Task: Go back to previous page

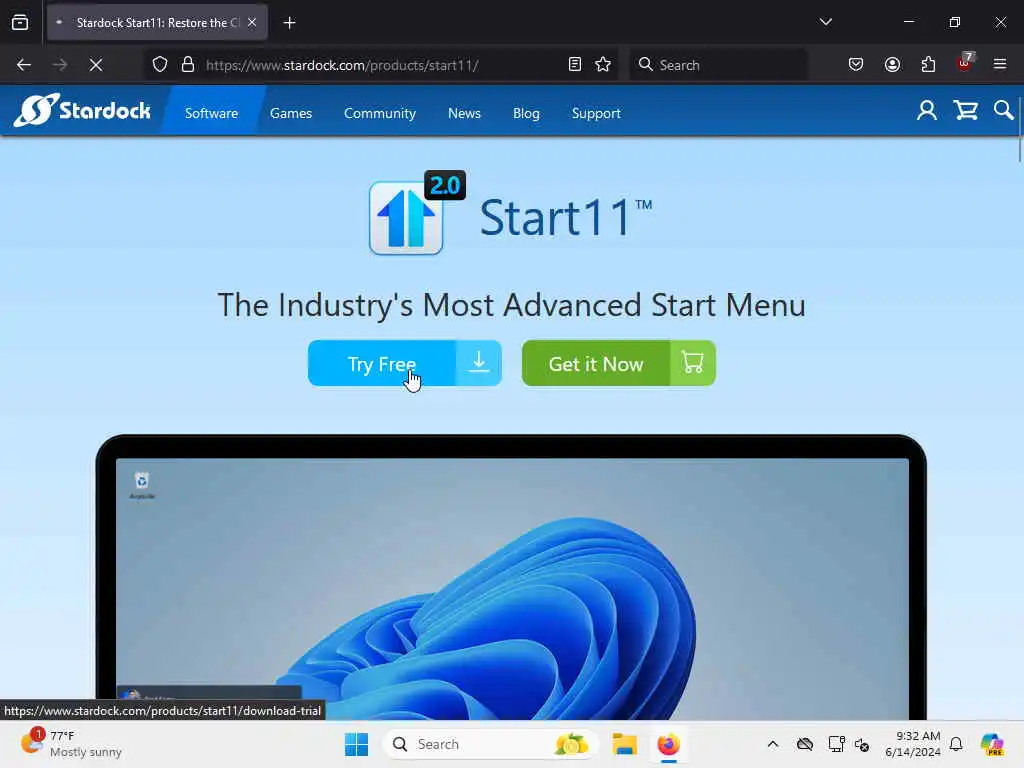Action: [x=24, y=65]
